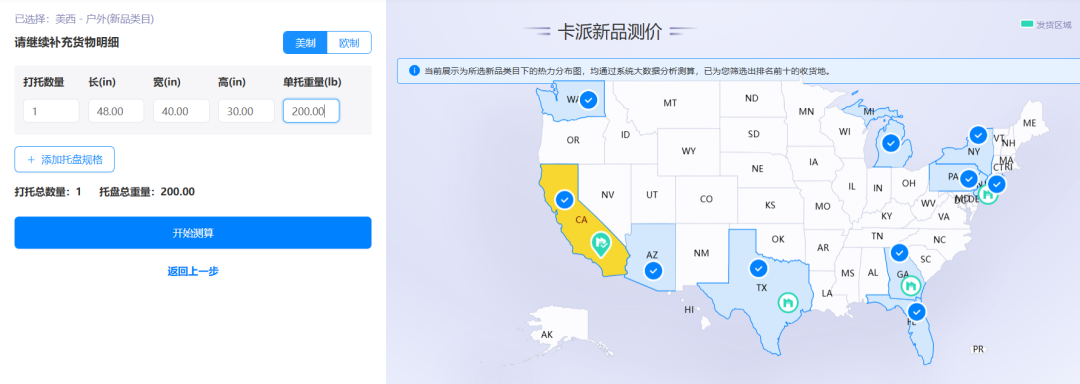Screen dimensions: 1080x384
Task: Click the checkmark badge on Washington state
Action: pos(588,100)
